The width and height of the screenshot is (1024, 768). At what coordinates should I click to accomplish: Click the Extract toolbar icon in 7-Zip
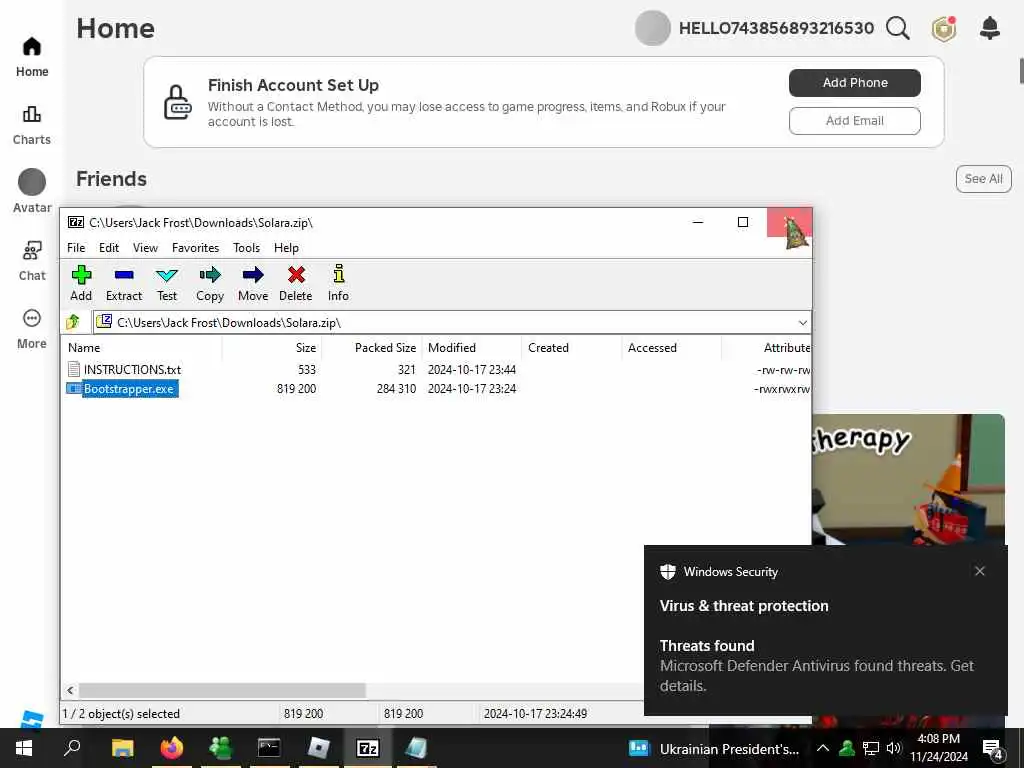pyautogui.click(x=123, y=283)
